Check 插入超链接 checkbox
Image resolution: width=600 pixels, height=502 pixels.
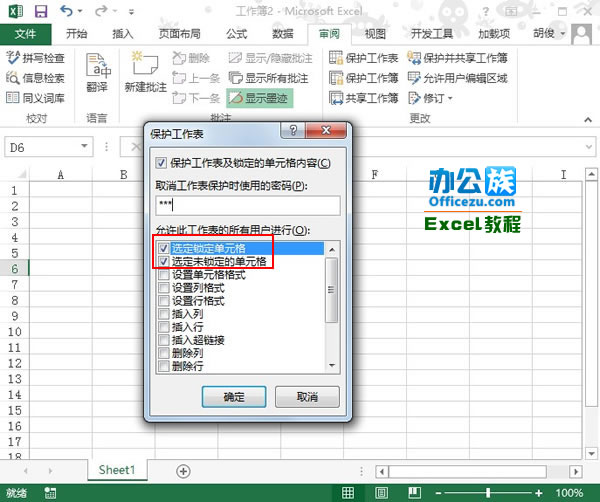pyautogui.click(x=164, y=340)
